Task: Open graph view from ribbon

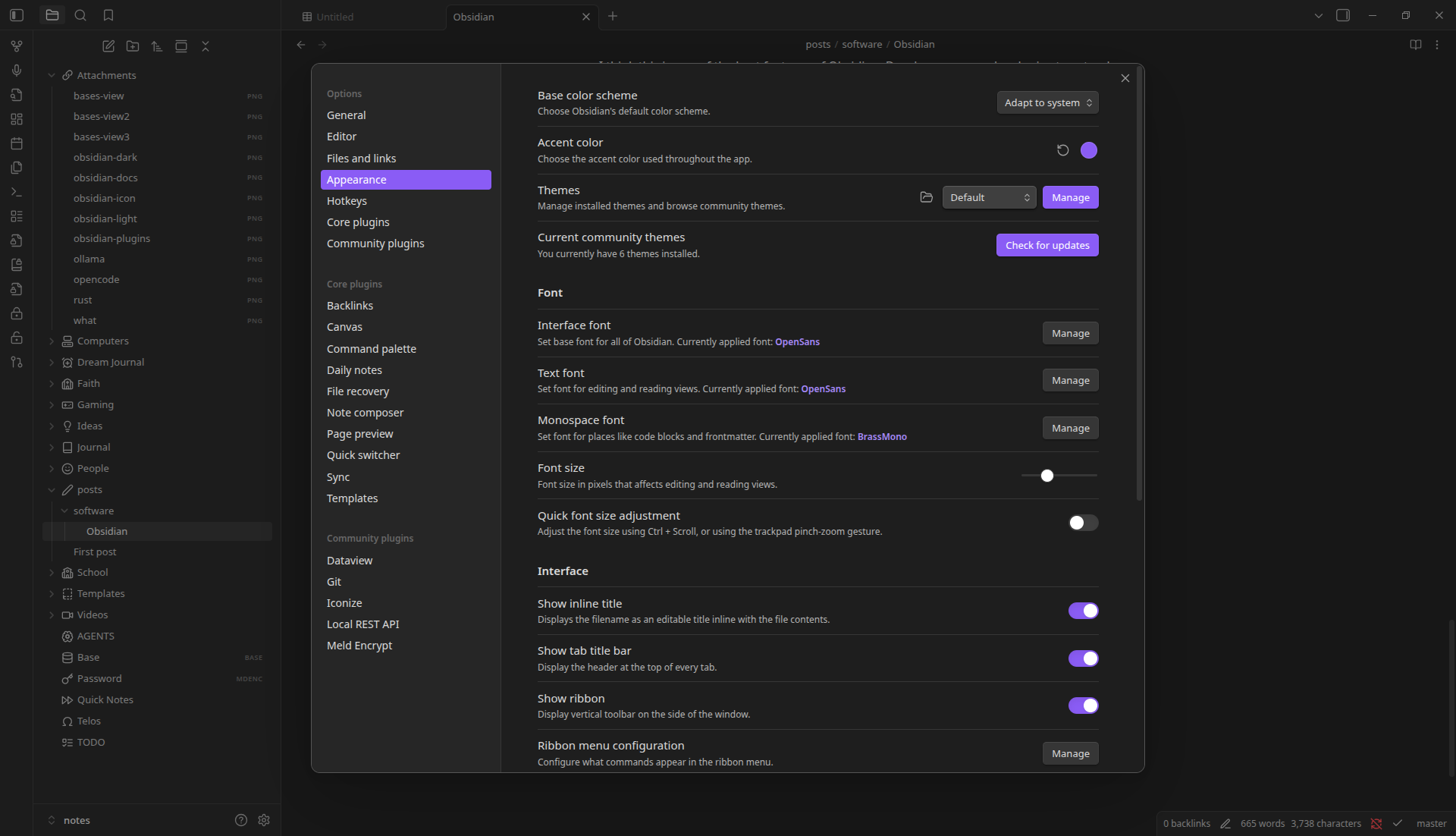Action: pyautogui.click(x=17, y=46)
